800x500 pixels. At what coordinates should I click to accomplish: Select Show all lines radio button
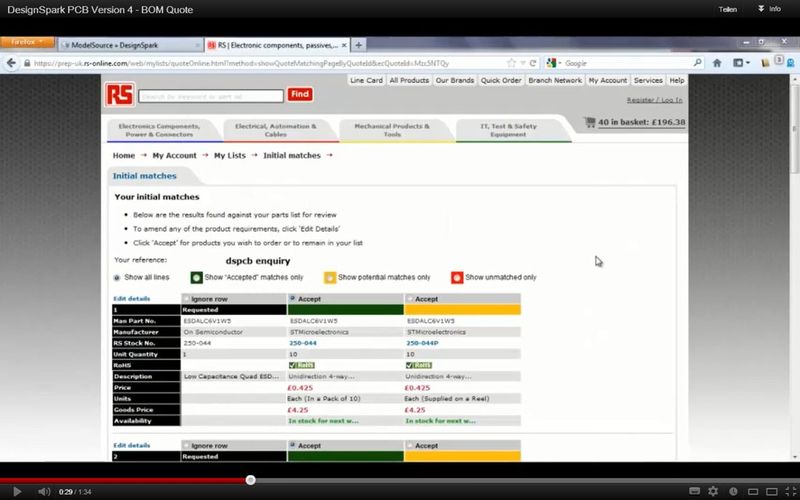tap(117, 278)
